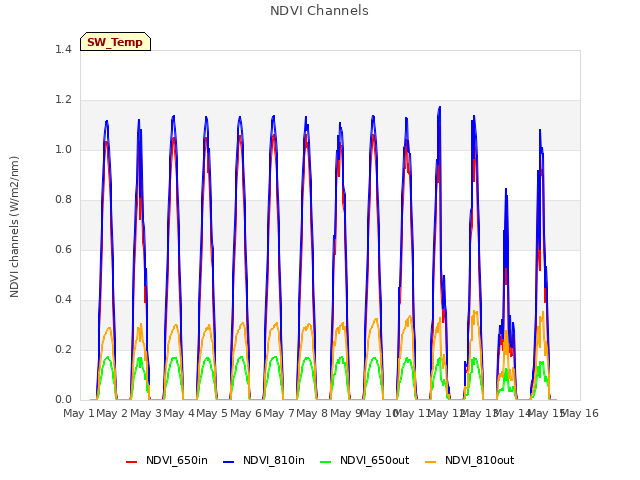Click the May 7 x-axis label
Viewport: 640px width, 480px height.
[279, 413]
